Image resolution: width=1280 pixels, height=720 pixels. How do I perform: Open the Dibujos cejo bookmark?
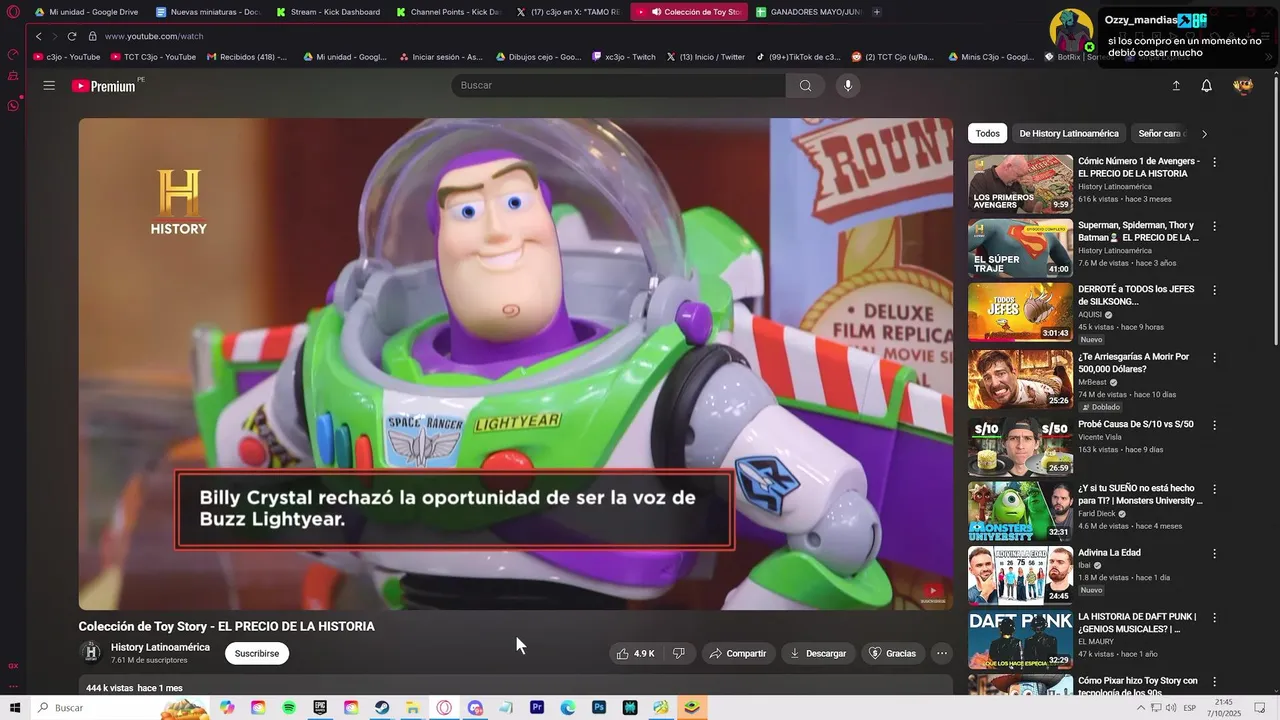[x=538, y=57]
